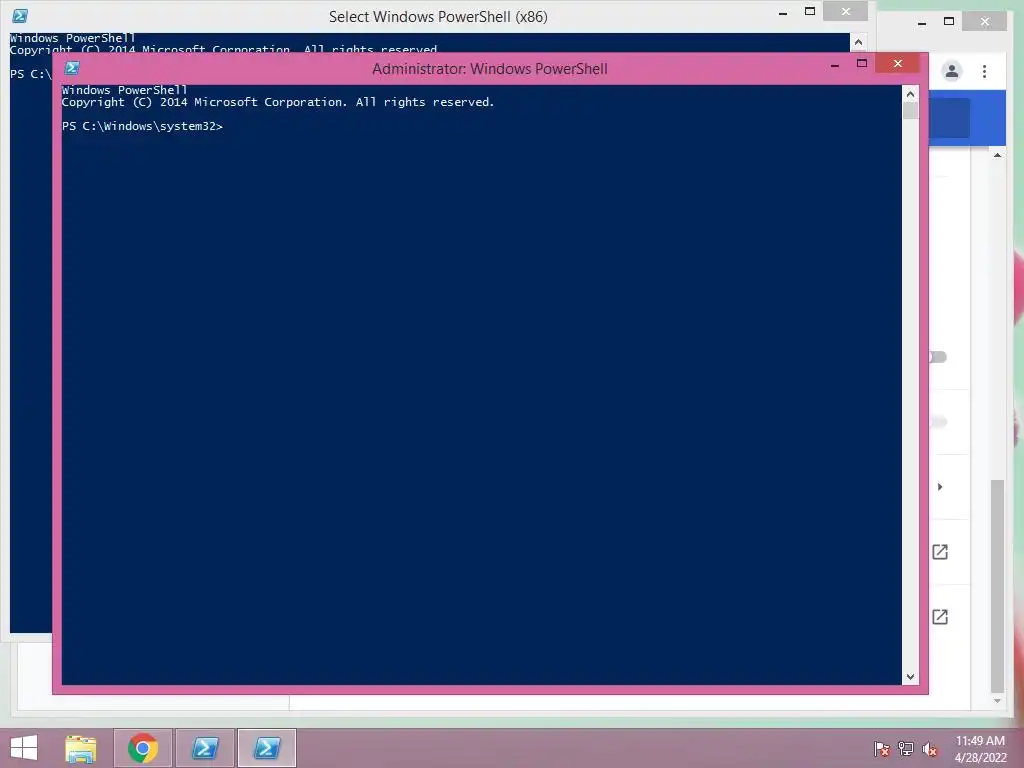
Task: Close the Windows PowerShell (x86) window
Action: point(846,11)
